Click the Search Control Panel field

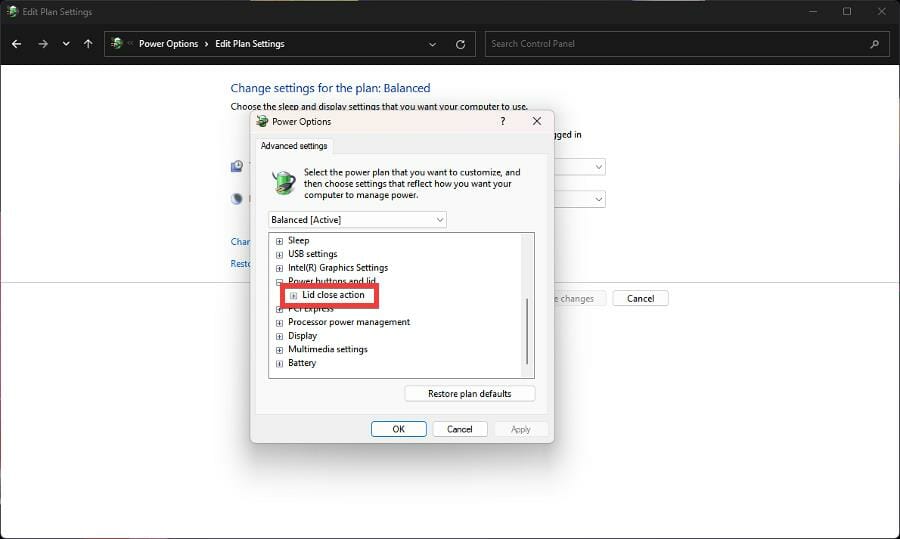pyautogui.click(x=686, y=44)
